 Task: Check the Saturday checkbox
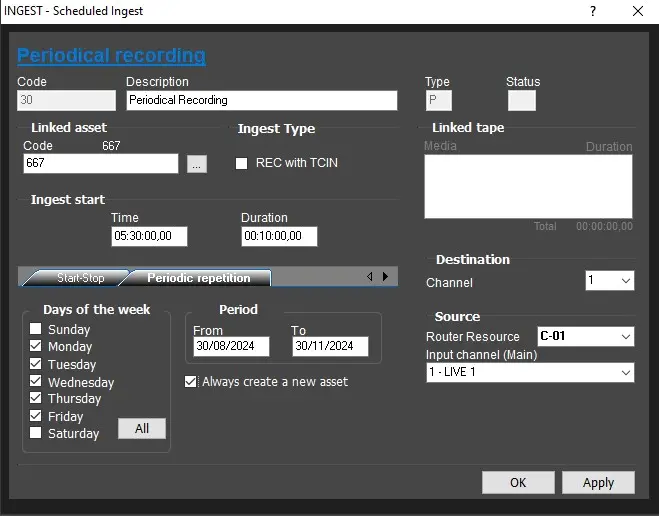[36, 433]
